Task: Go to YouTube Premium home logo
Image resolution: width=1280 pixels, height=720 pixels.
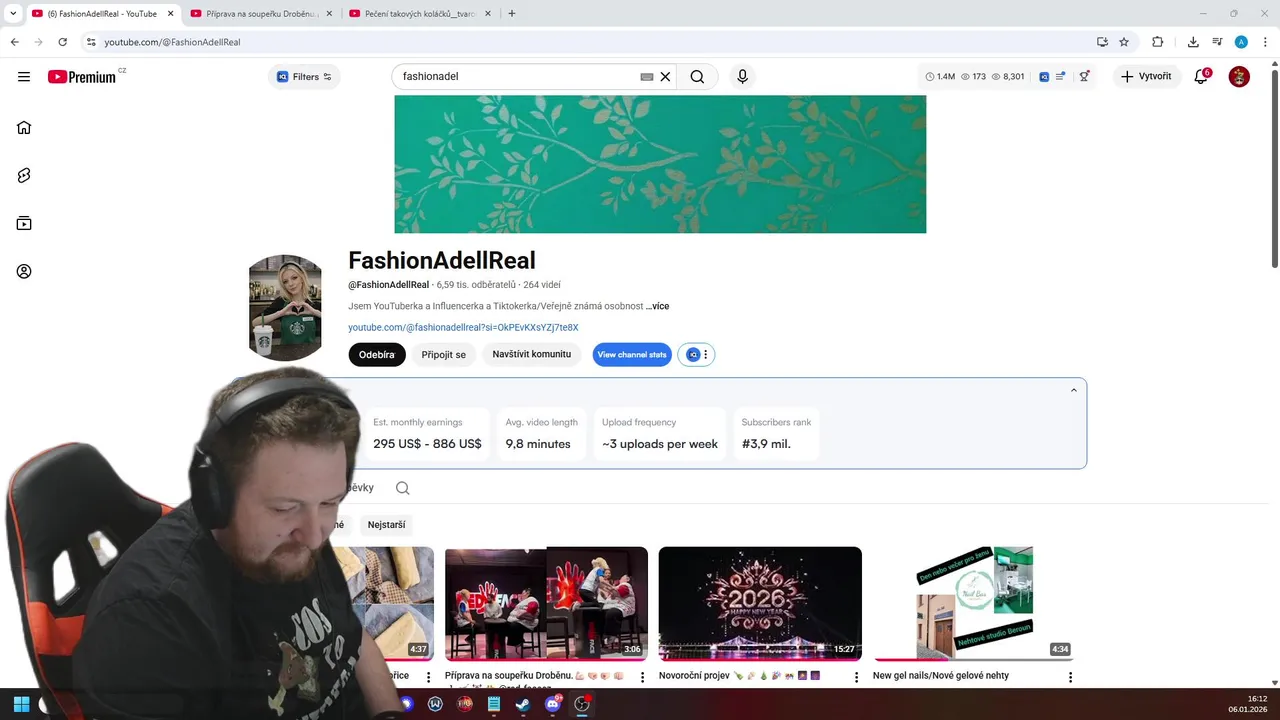Action: coord(82,77)
